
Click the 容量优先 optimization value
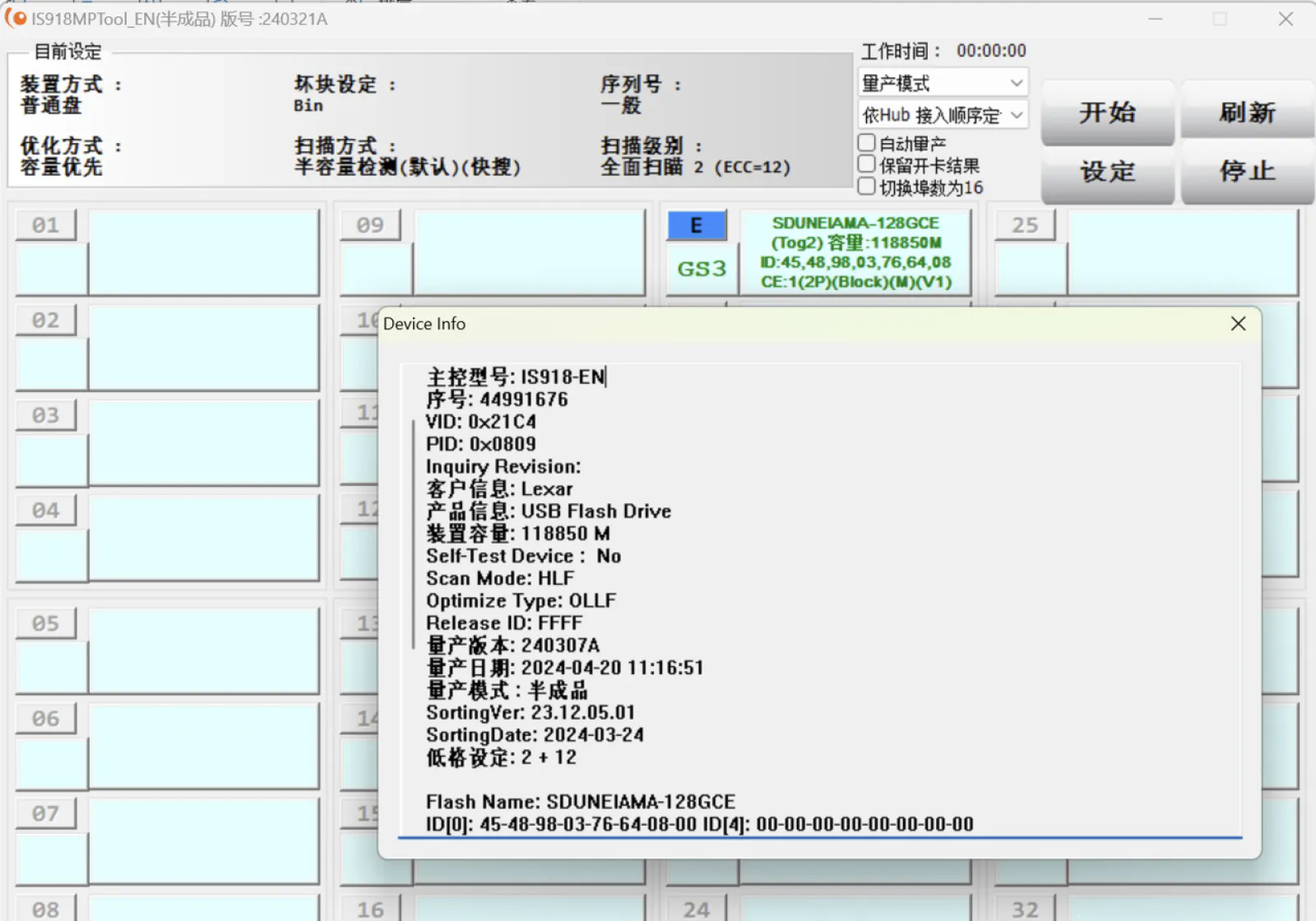(61, 167)
